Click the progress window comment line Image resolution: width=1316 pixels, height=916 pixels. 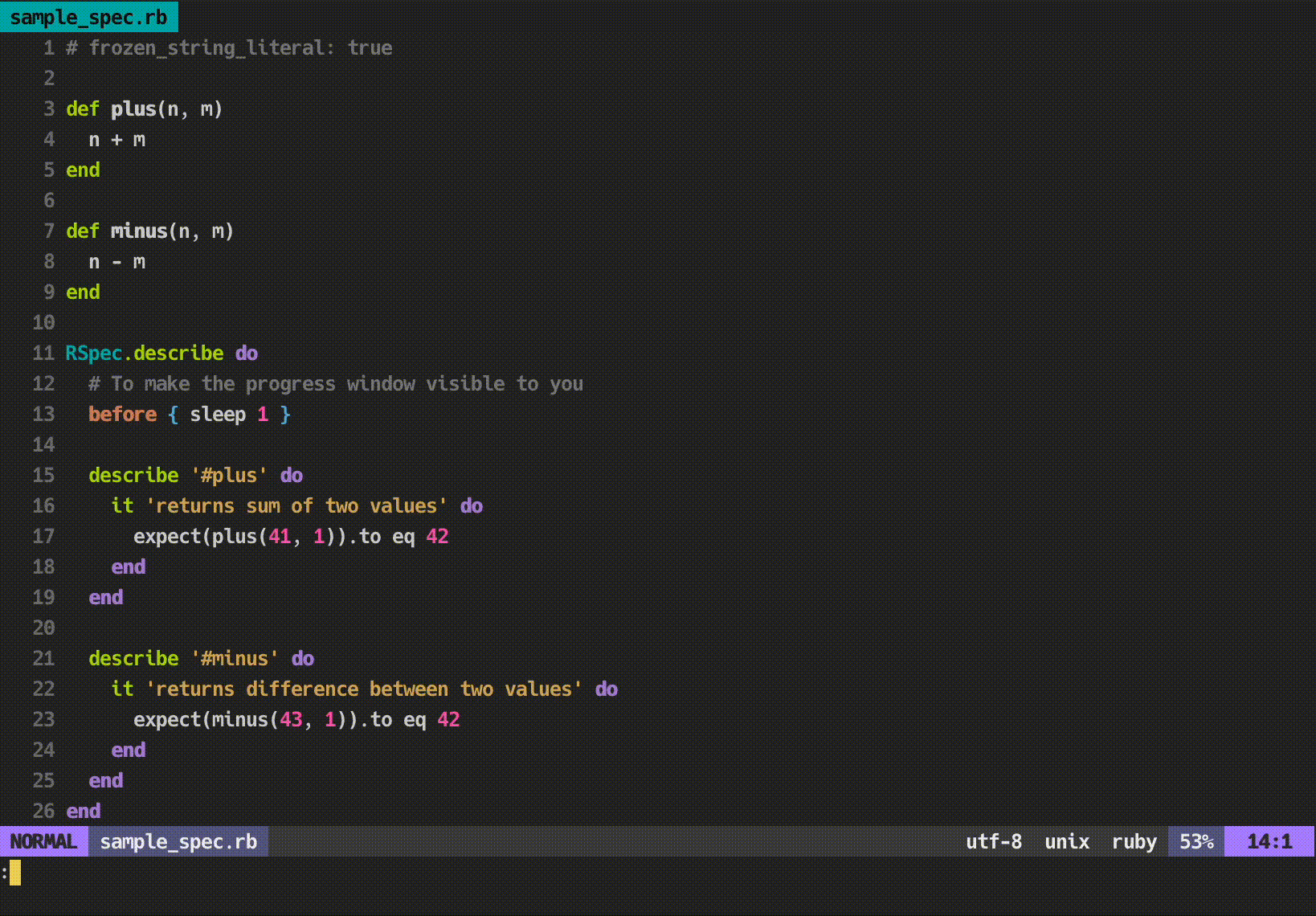click(336, 383)
